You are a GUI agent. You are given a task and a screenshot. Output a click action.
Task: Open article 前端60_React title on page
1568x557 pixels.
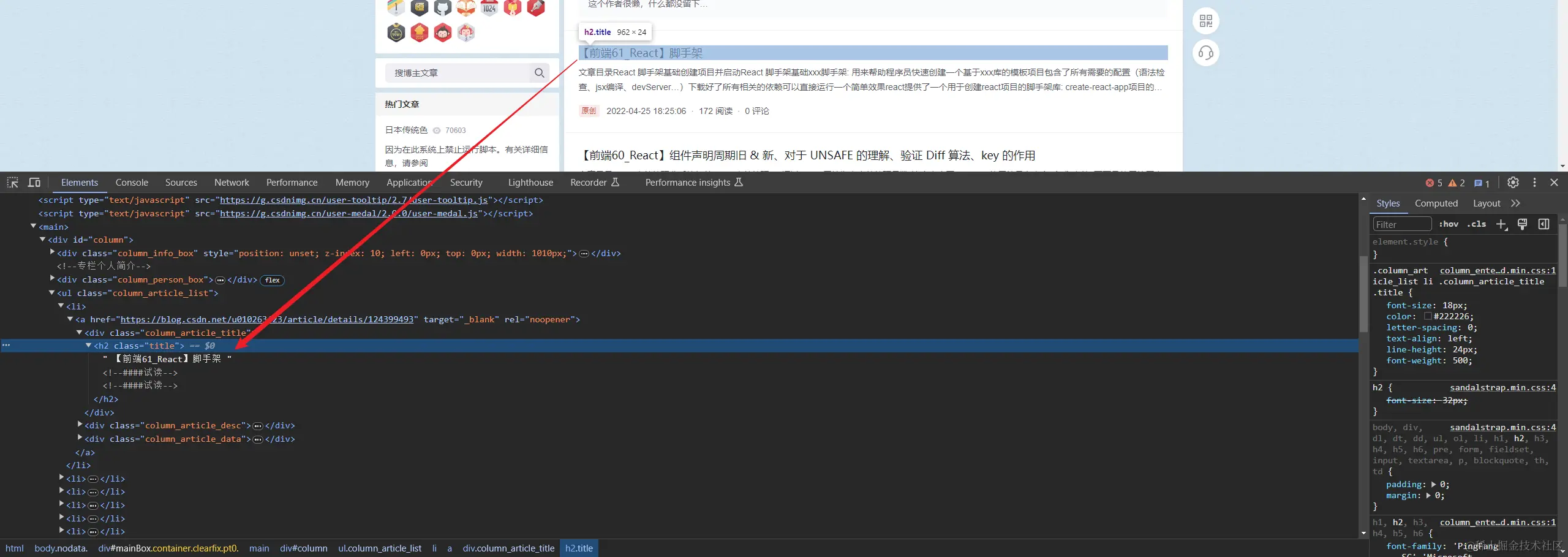[x=807, y=156]
